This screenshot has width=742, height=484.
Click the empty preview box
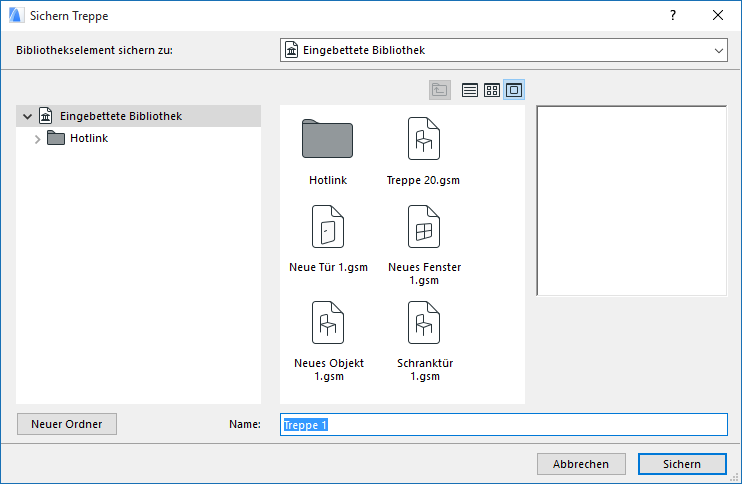point(631,201)
